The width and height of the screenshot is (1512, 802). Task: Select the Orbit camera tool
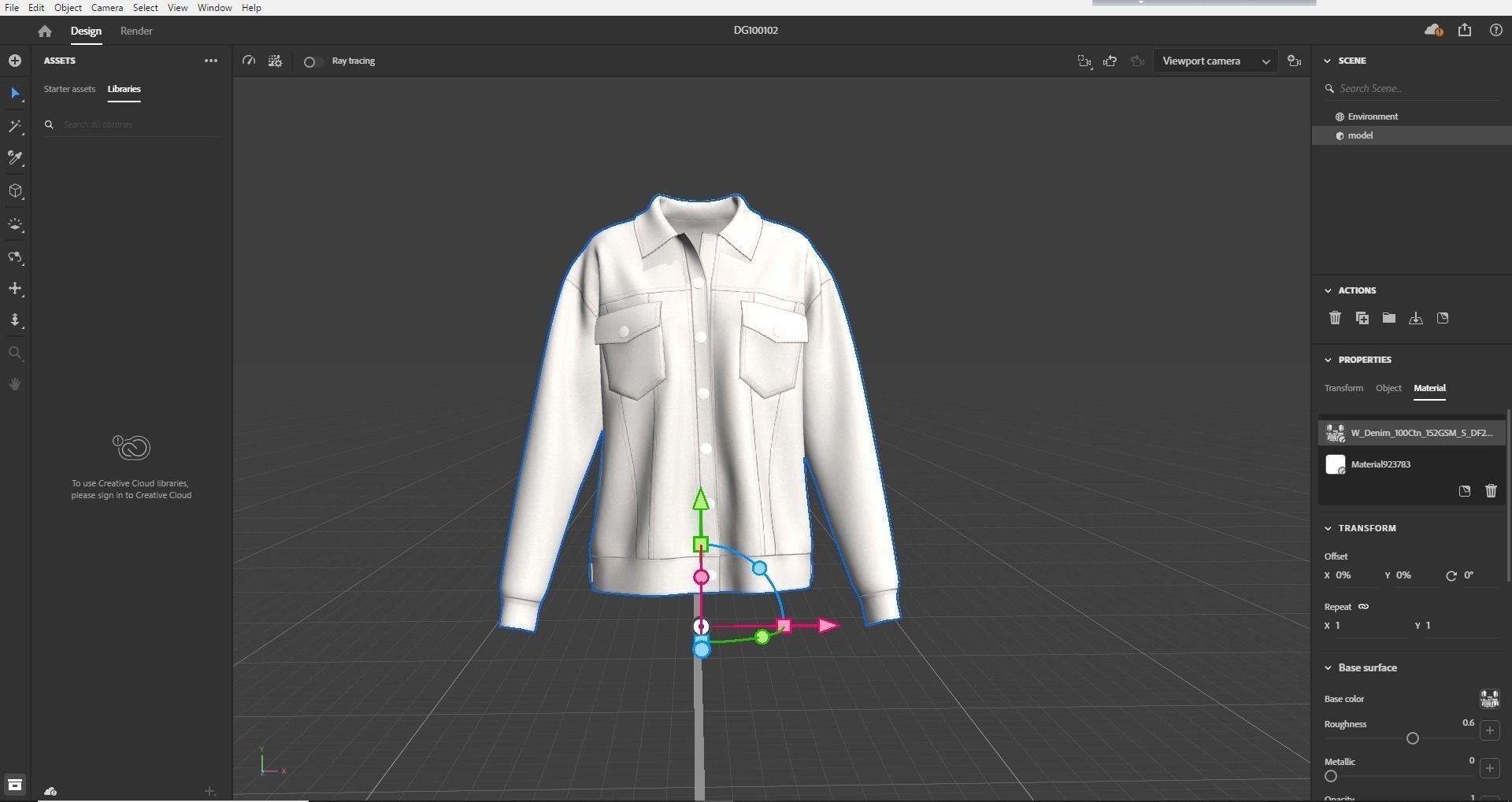[x=15, y=257]
